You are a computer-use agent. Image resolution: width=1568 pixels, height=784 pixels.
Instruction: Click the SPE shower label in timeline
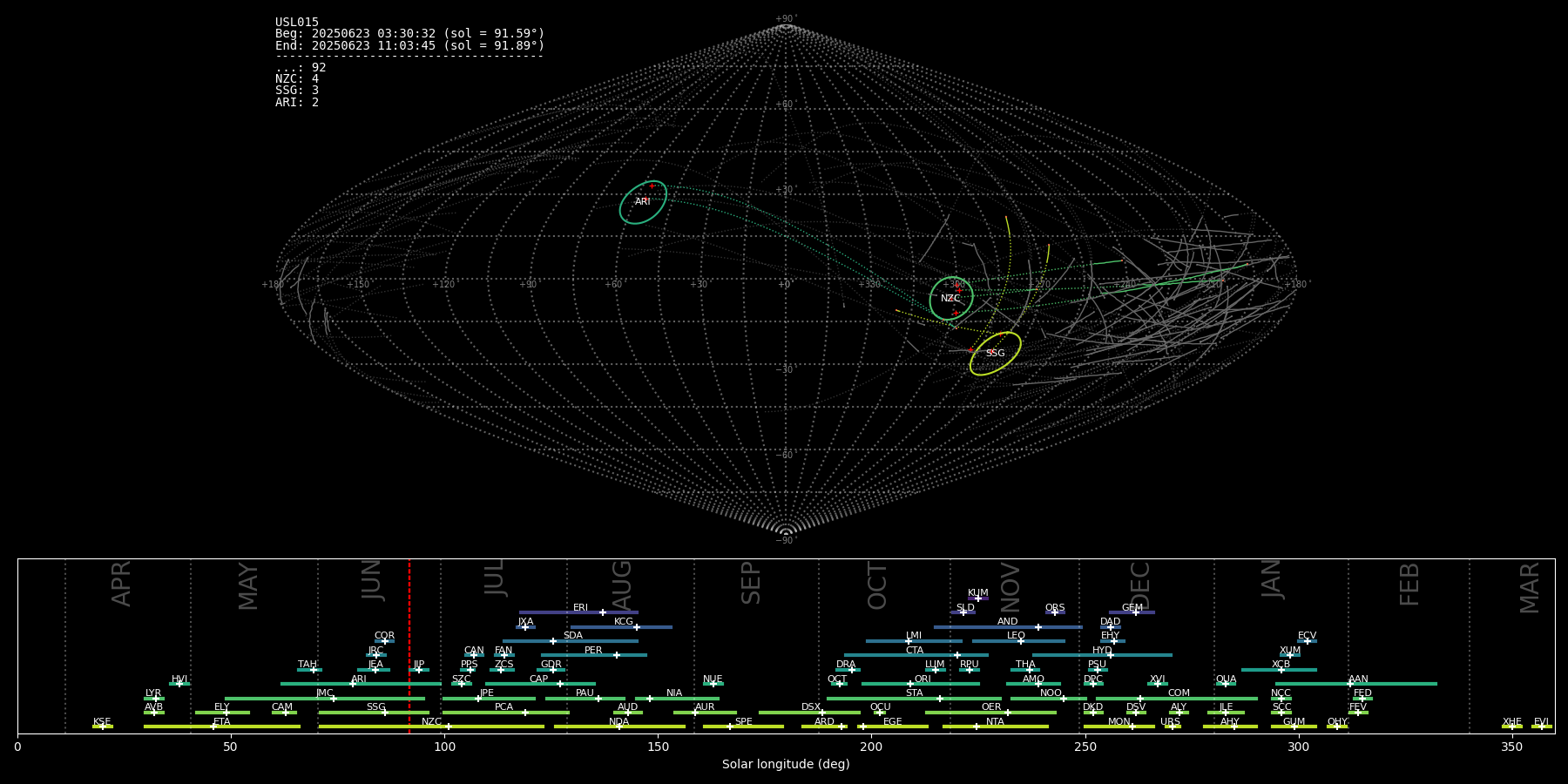[743, 722]
